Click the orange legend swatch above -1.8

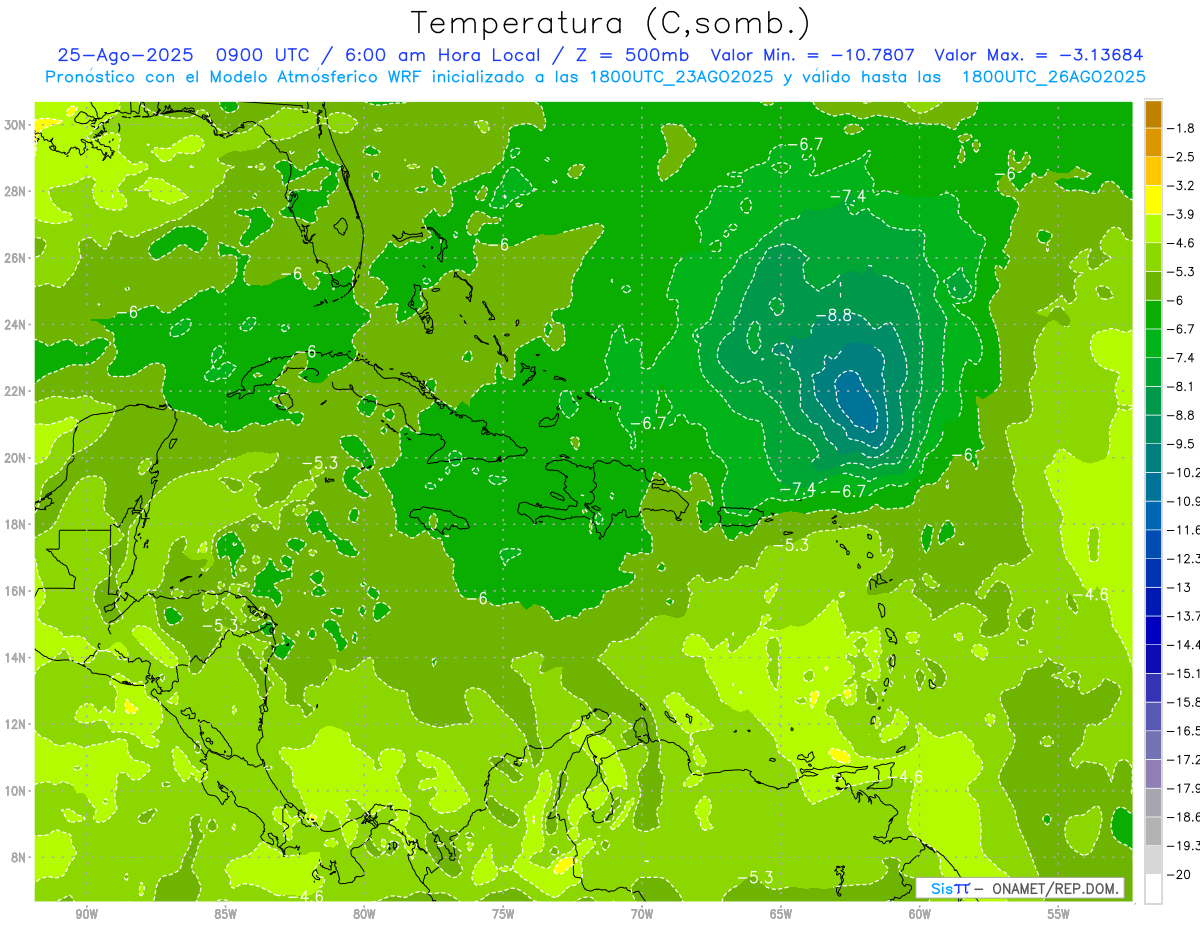pyautogui.click(x=1153, y=114)
